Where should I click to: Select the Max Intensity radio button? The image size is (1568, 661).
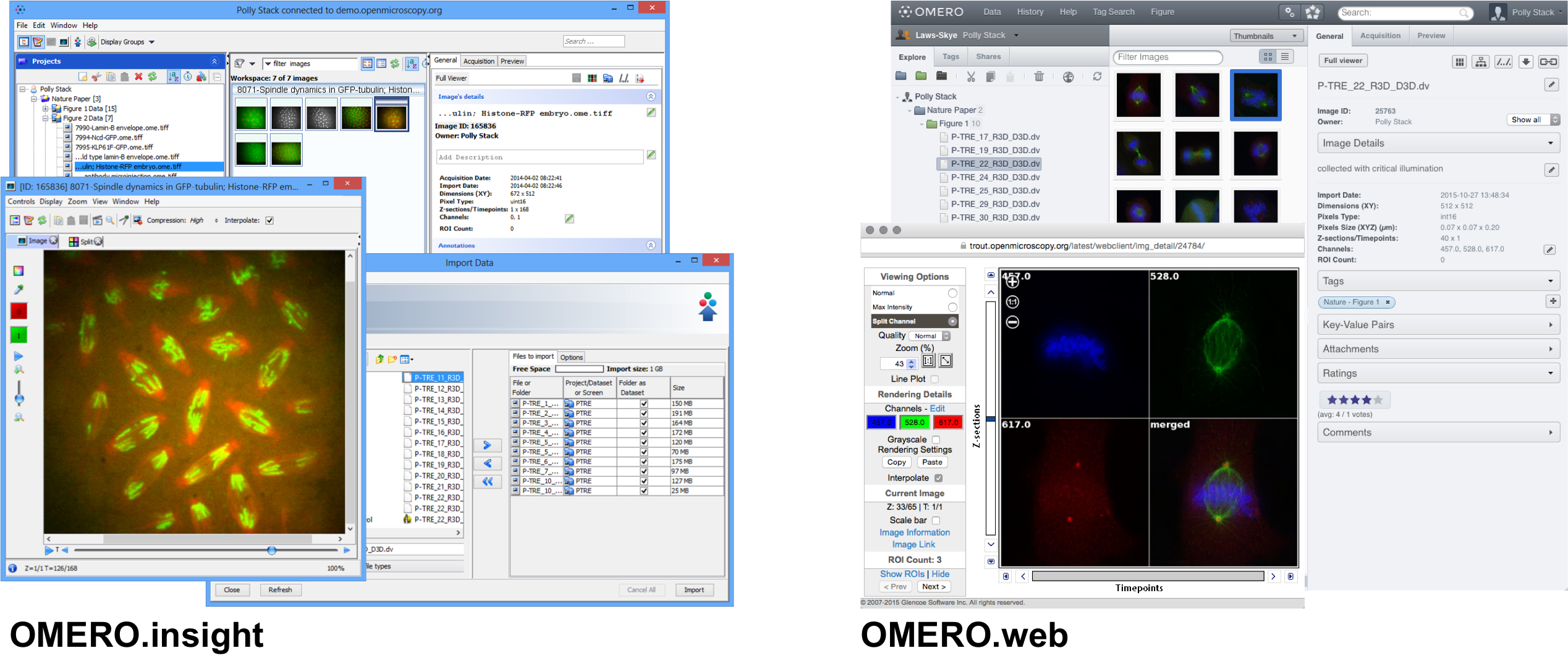click(x=952, y=307)
